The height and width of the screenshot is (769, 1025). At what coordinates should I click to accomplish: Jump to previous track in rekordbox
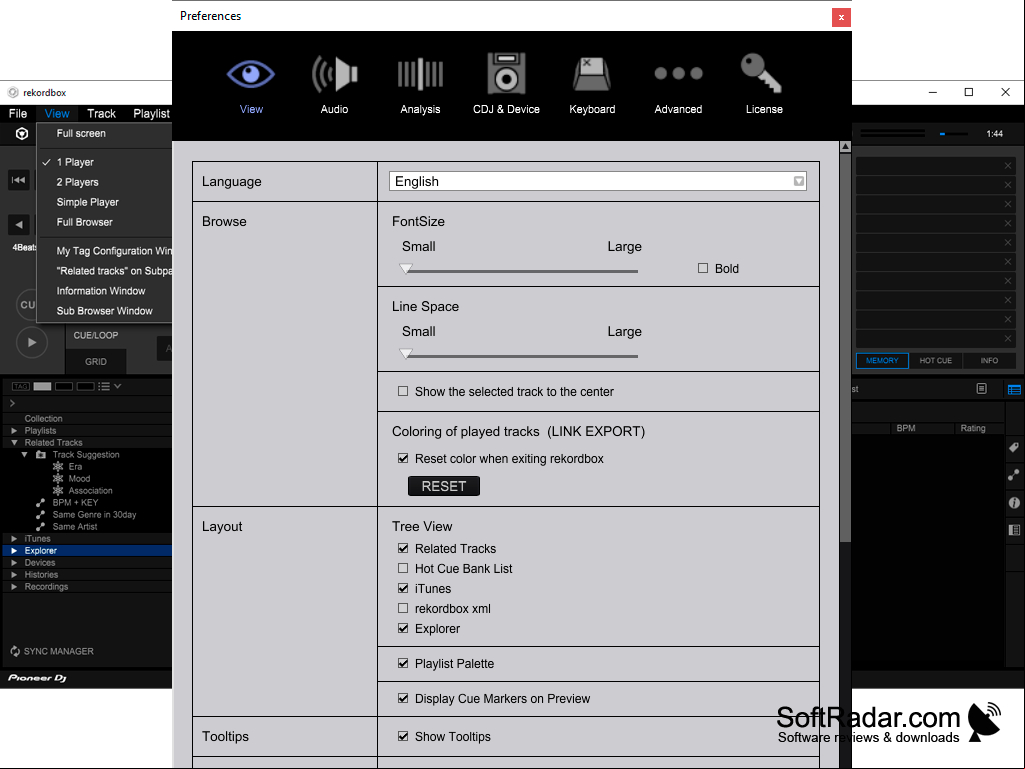point(18,180)
